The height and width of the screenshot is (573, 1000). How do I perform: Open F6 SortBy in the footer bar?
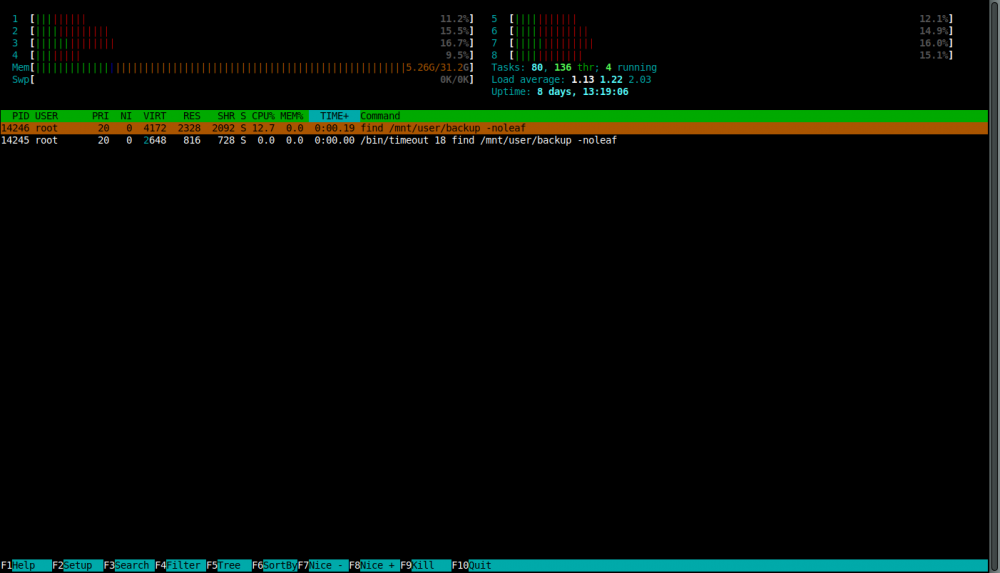(274, 565)
